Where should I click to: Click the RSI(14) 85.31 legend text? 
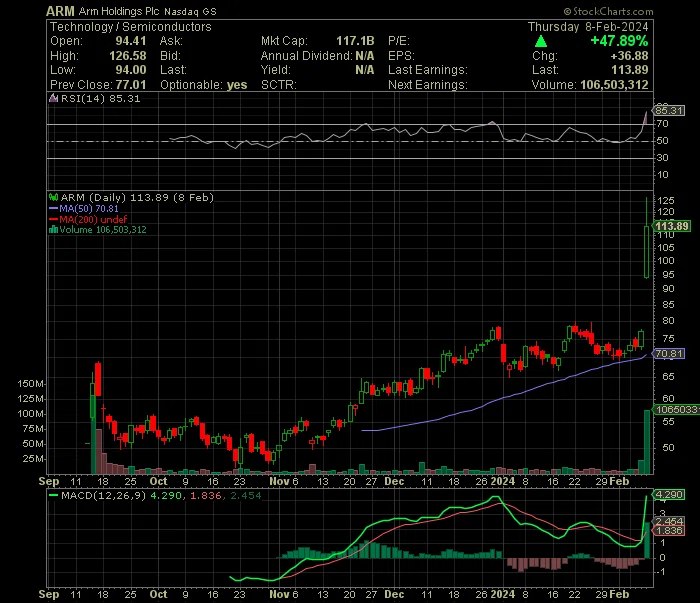[x=100, y=98]
